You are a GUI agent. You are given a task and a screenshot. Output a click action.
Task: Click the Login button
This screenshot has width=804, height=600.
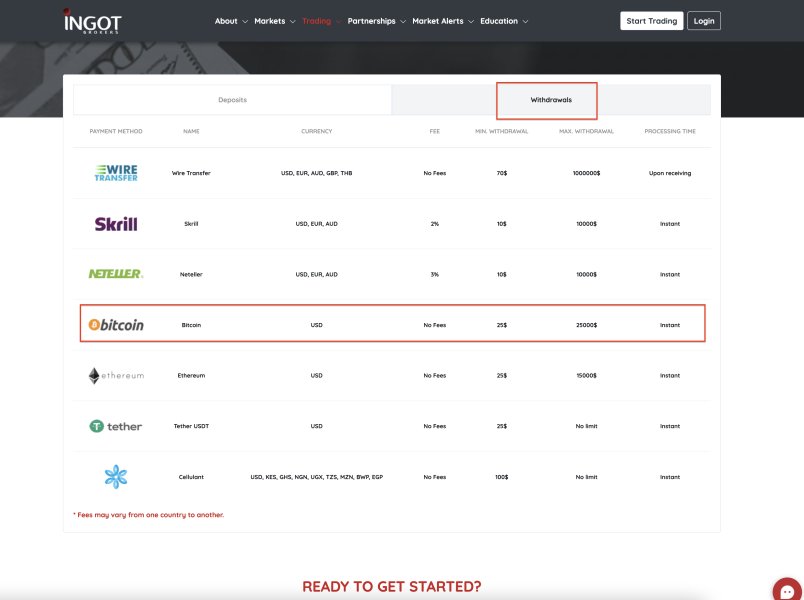[x=704, y=21]
